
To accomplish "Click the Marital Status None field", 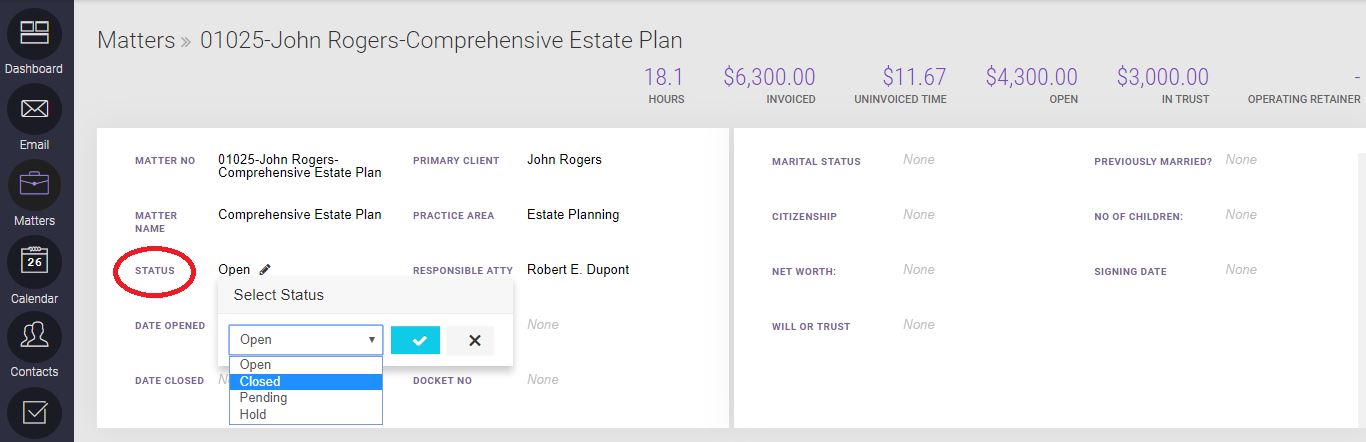I will 918,160.
